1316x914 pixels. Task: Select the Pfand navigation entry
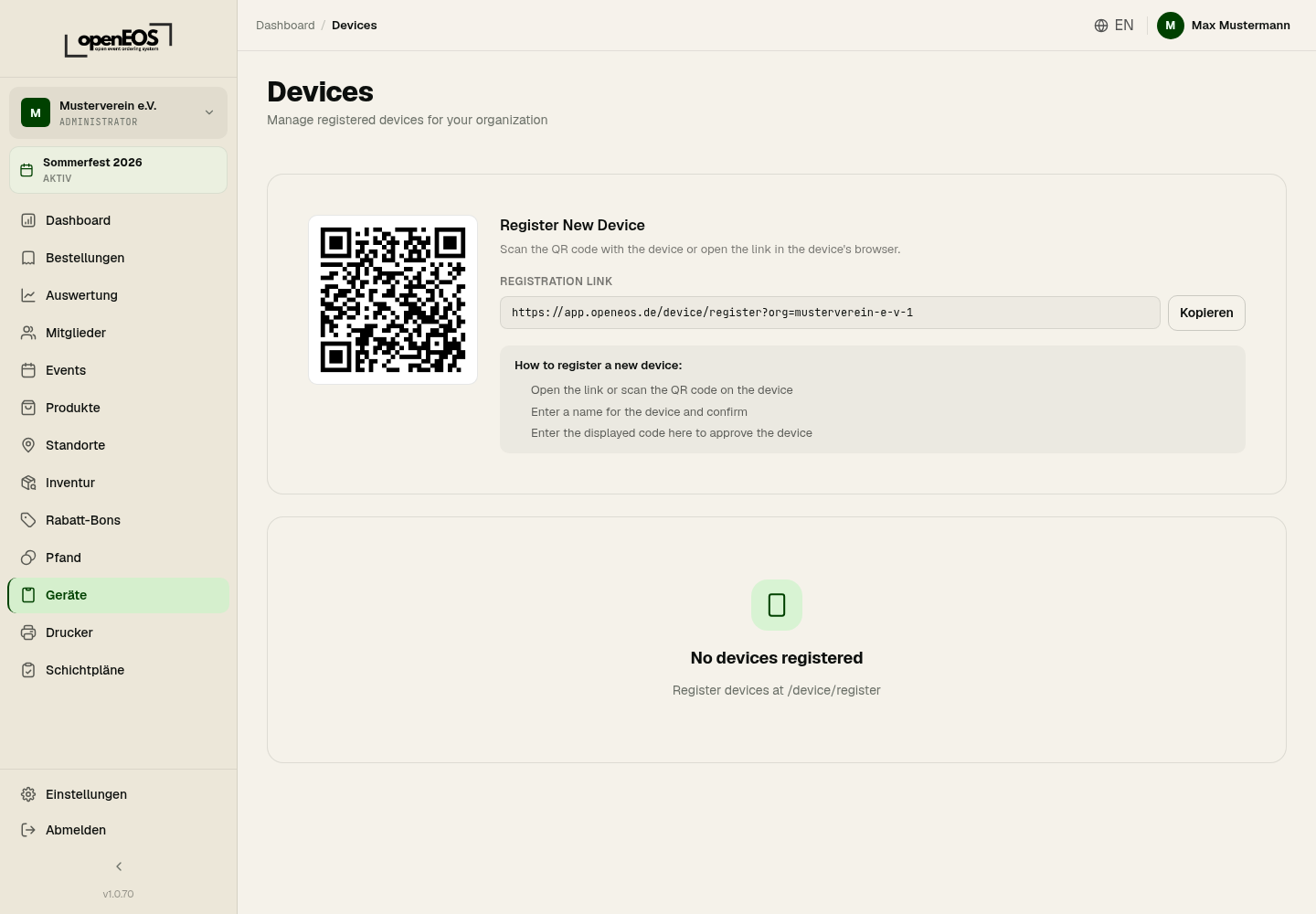tap(118, 558)
